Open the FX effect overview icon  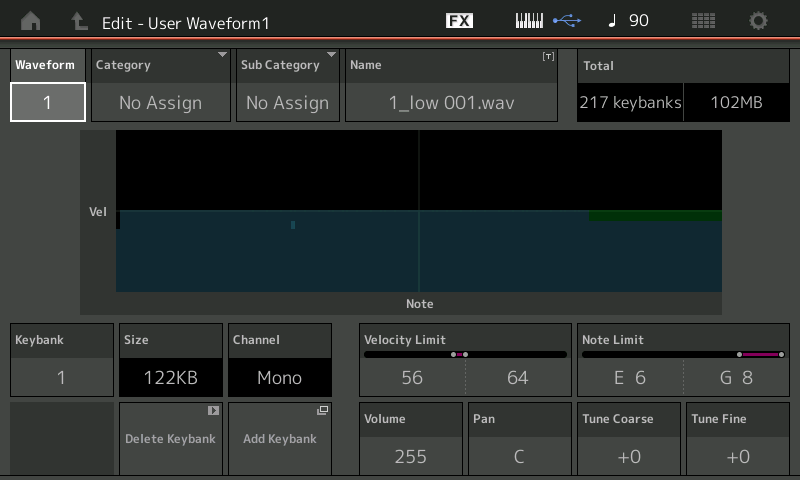[x=459, y=21]
